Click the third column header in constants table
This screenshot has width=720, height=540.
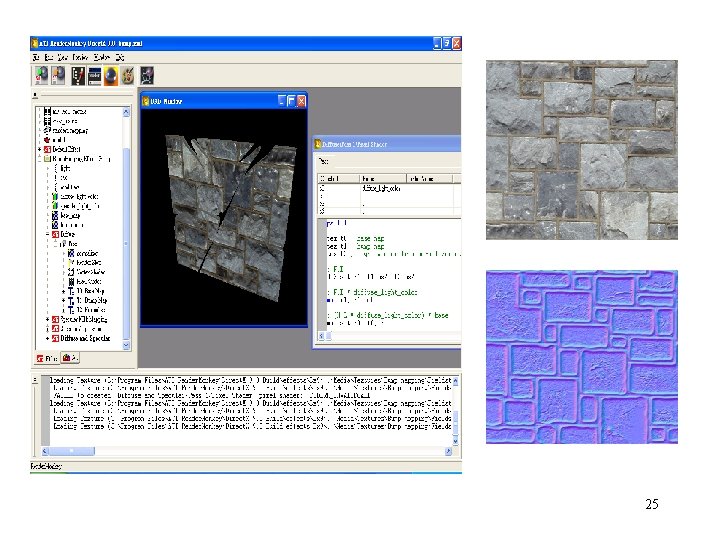pyautogui.click(x=429, y=178)
